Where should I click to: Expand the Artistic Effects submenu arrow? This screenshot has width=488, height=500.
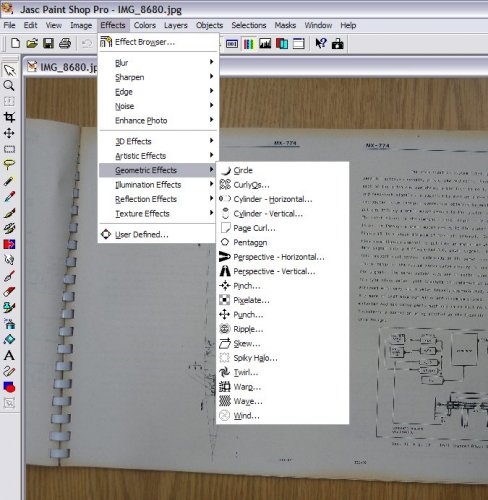click(x=211, y=155)
